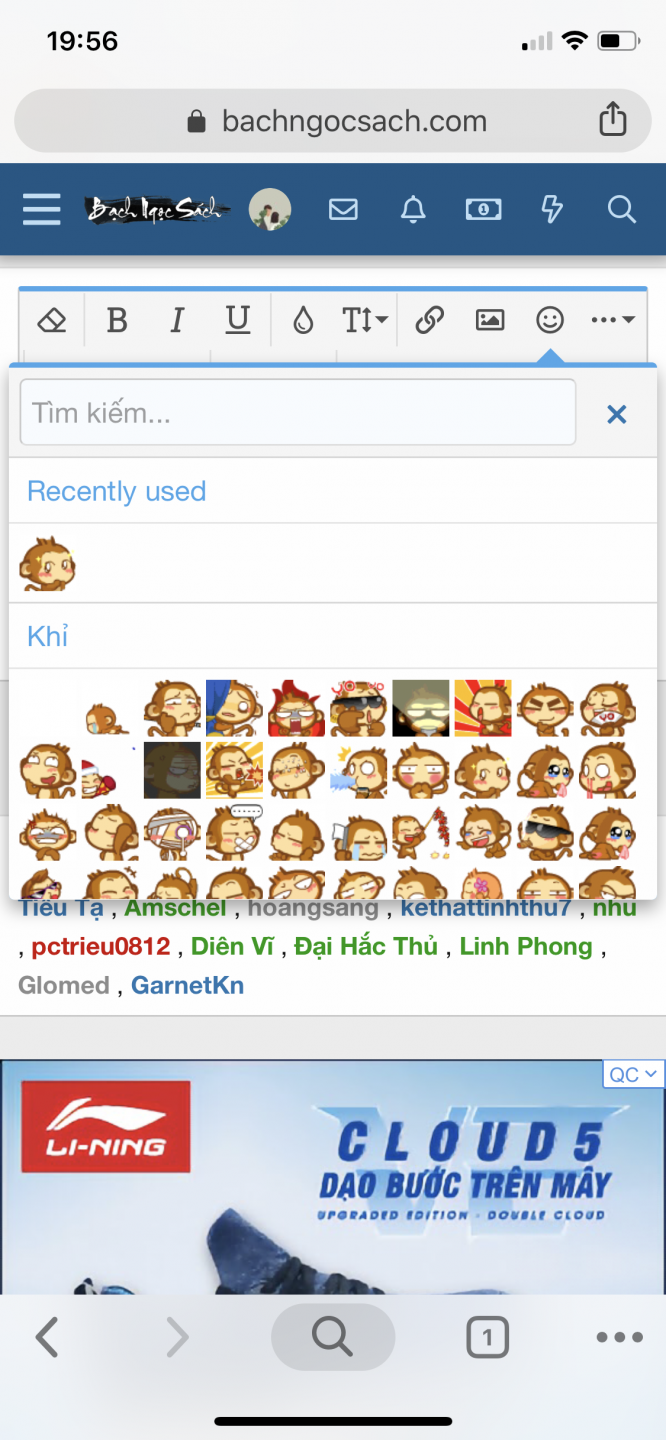666x1440 pixels.
Task: Open the notifications bell
Action: point(413,209)
